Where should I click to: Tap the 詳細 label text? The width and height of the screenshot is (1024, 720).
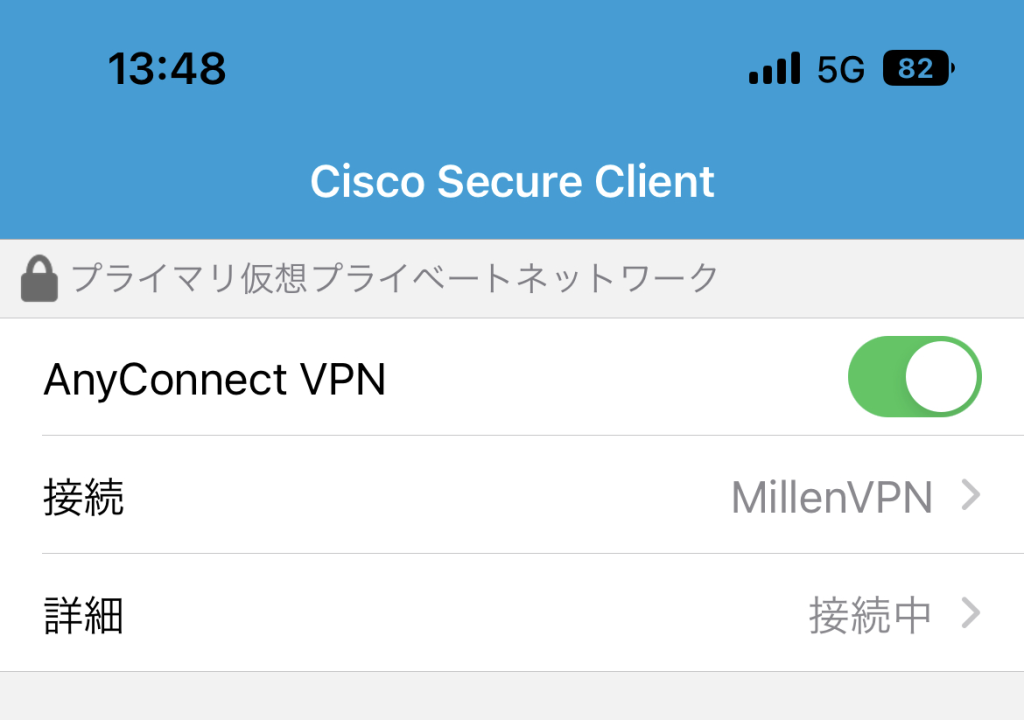(x=84, y=615)
